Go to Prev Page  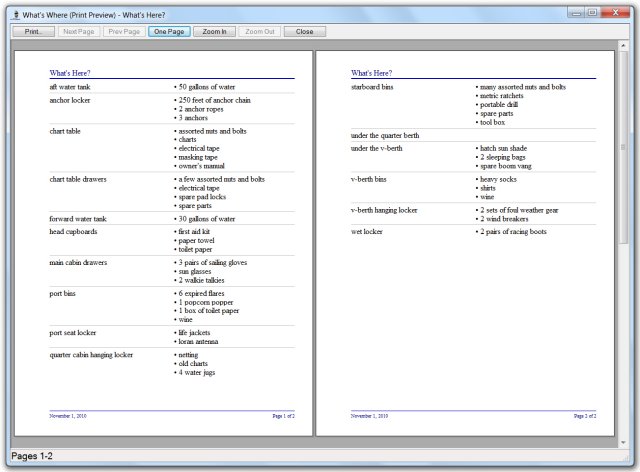(x=123, y=32)
